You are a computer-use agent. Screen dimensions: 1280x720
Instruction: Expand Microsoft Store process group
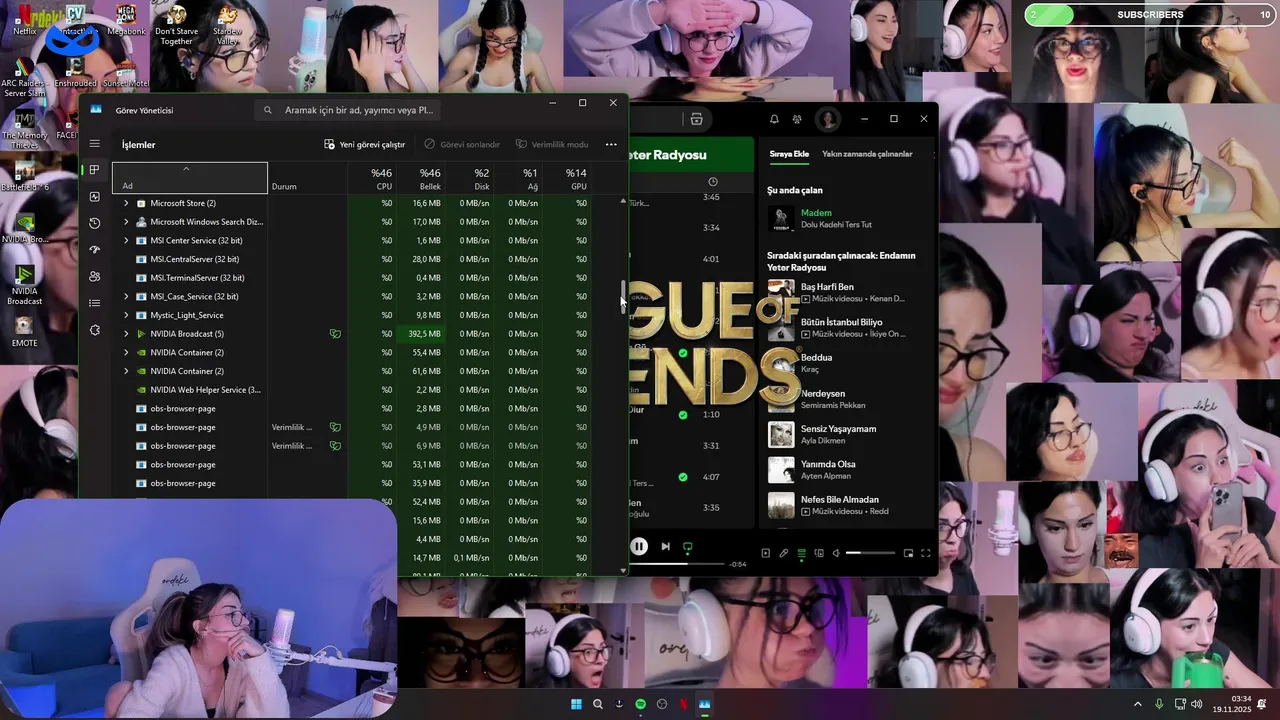[x=126, y=203]
